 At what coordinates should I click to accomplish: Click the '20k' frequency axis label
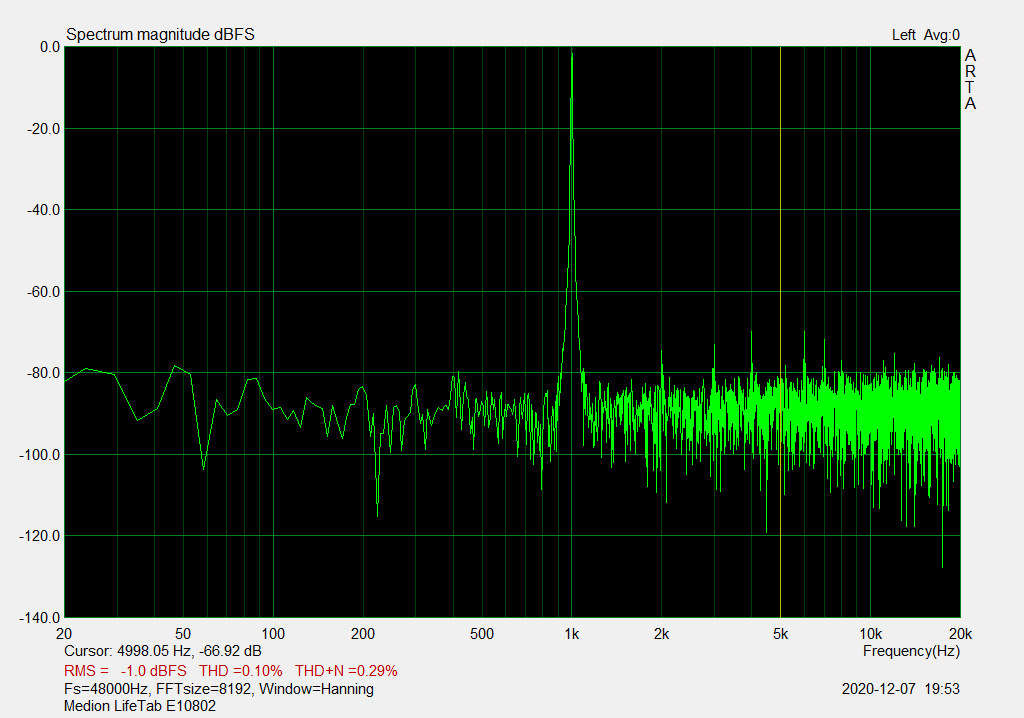click(x=960, y=634)
